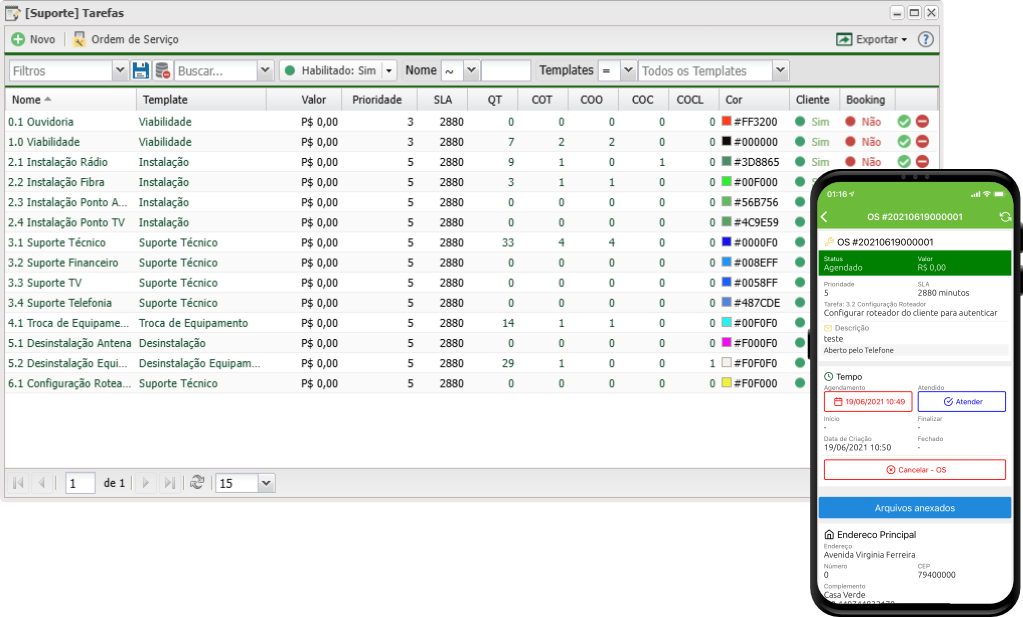The image size is (1023, 617).
Task: Tap the Atender button on phone
Action: [x=961, y=401]
